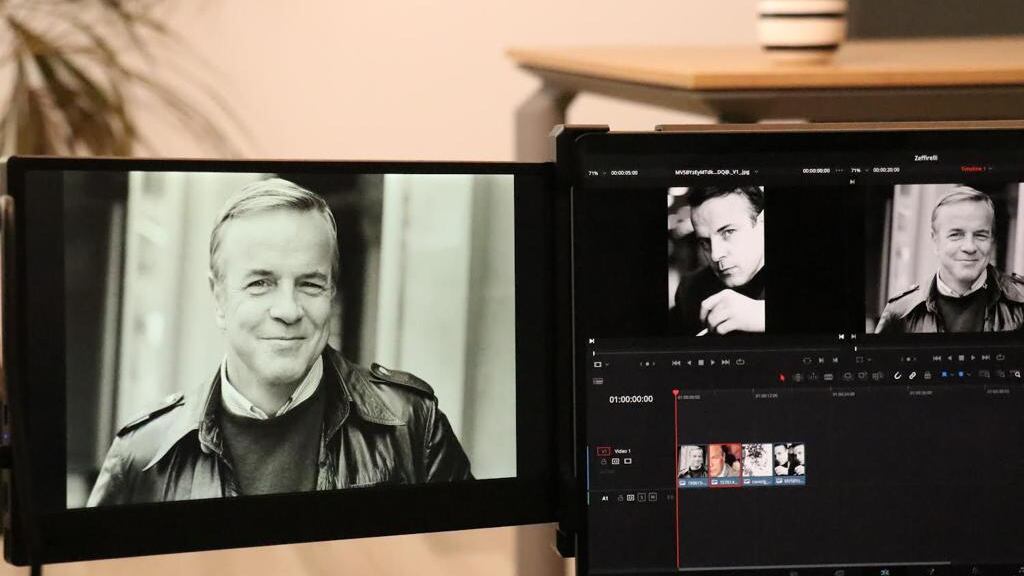The image size is (1024, 576).
Task: Click the timeline viewer jog wheel control
Action: [x=908, y=359]
